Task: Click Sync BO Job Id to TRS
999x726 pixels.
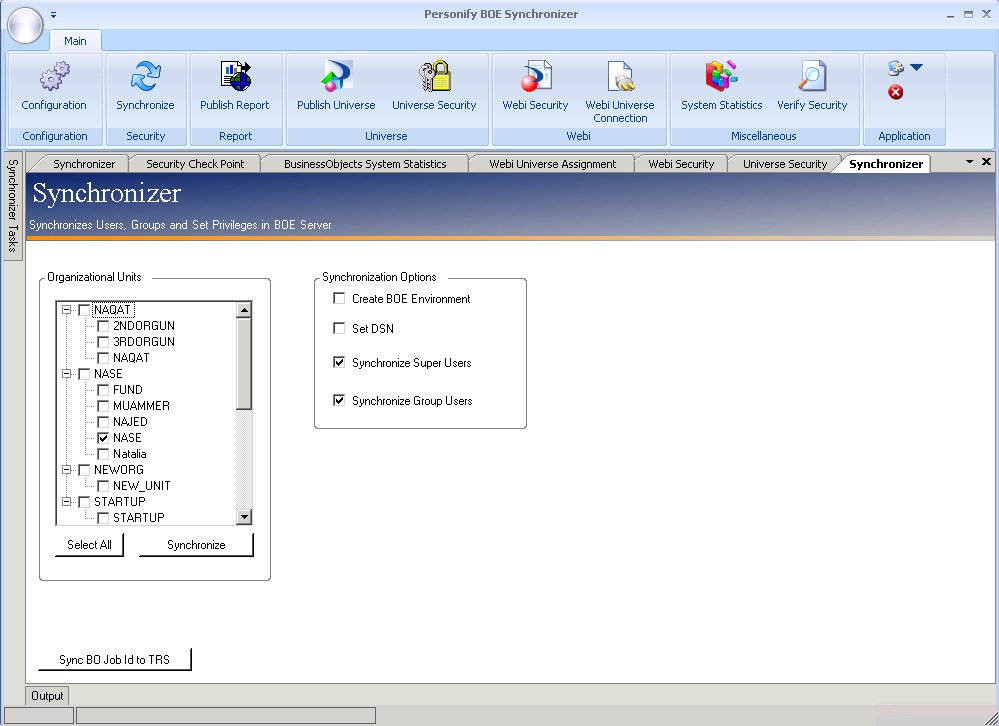Action: point(114,660)
